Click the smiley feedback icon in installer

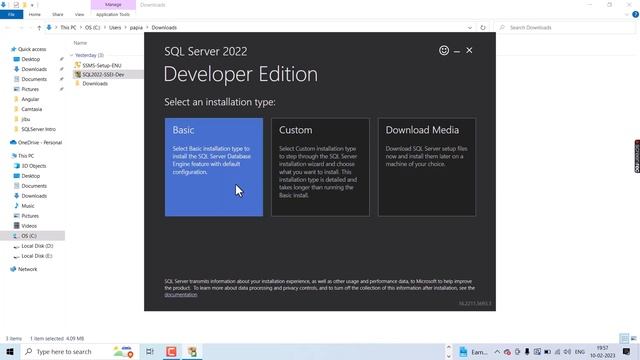tap(444, 50)
